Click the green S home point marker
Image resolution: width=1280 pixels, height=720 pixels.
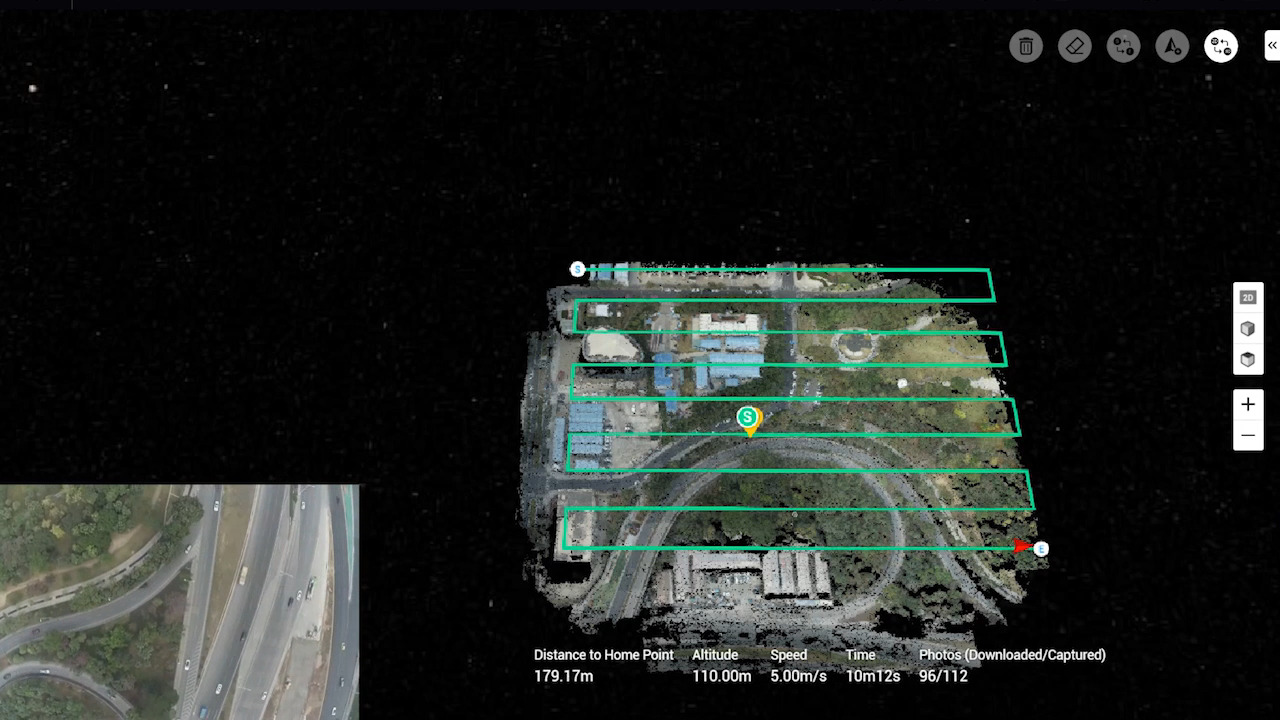tap(746, 418)
